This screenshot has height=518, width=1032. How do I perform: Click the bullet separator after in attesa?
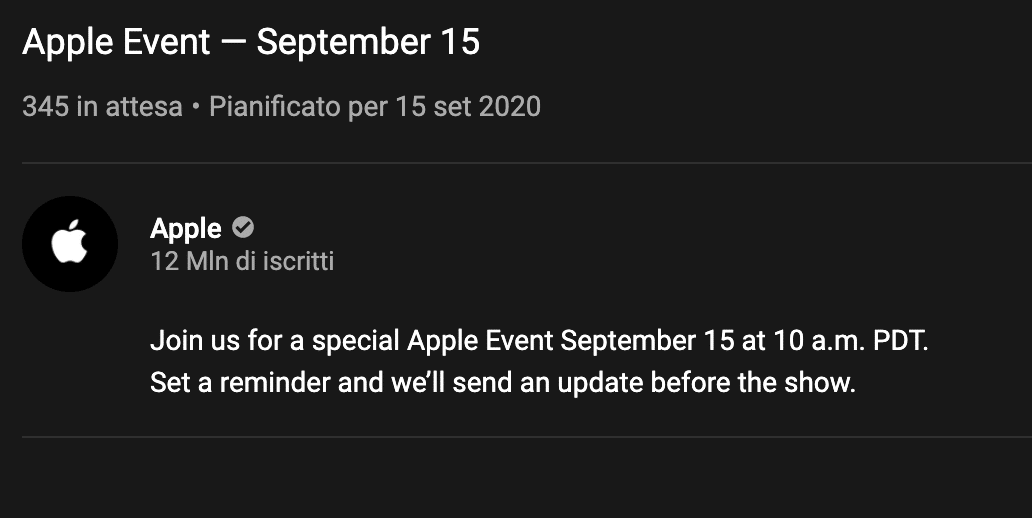click(x=195, y=107)
